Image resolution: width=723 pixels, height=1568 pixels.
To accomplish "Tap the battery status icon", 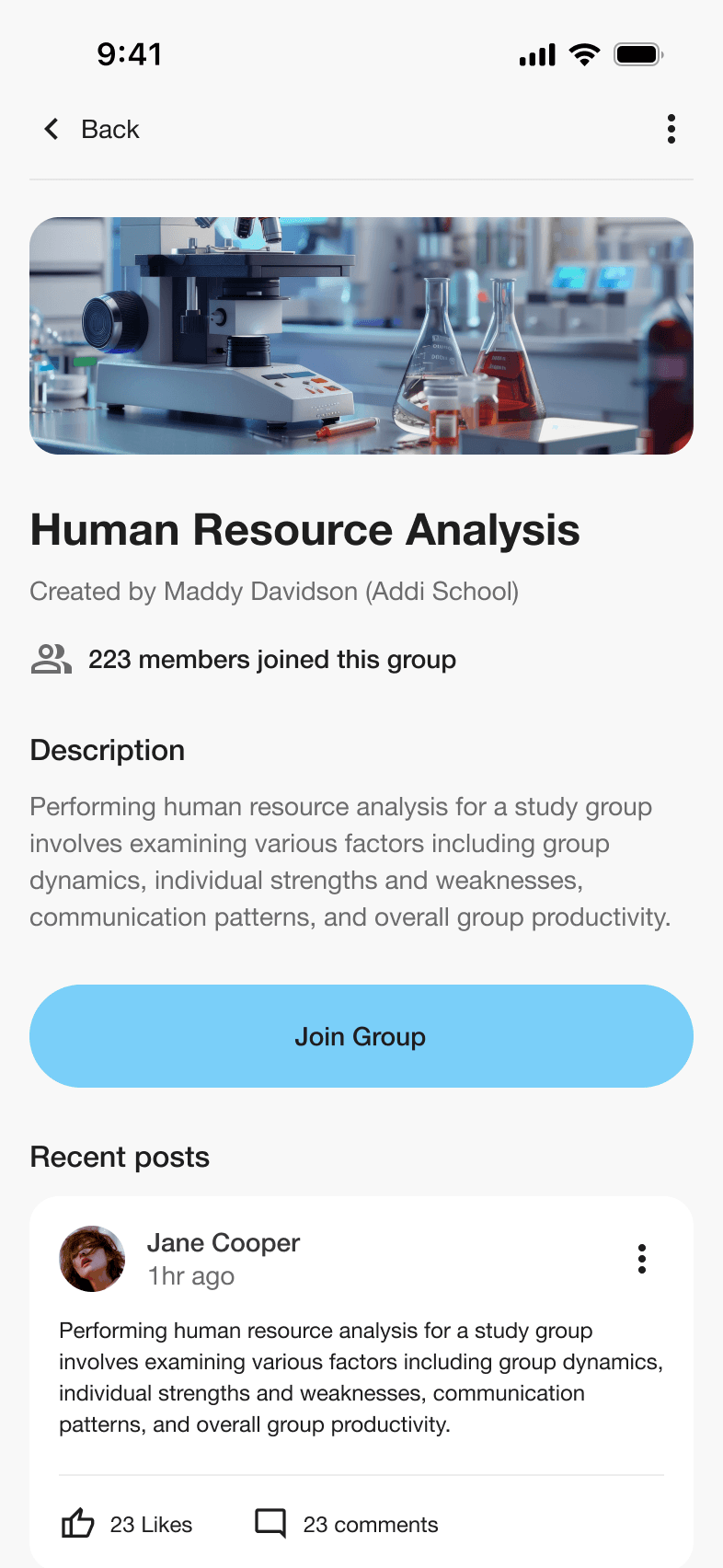I will 638,54.
